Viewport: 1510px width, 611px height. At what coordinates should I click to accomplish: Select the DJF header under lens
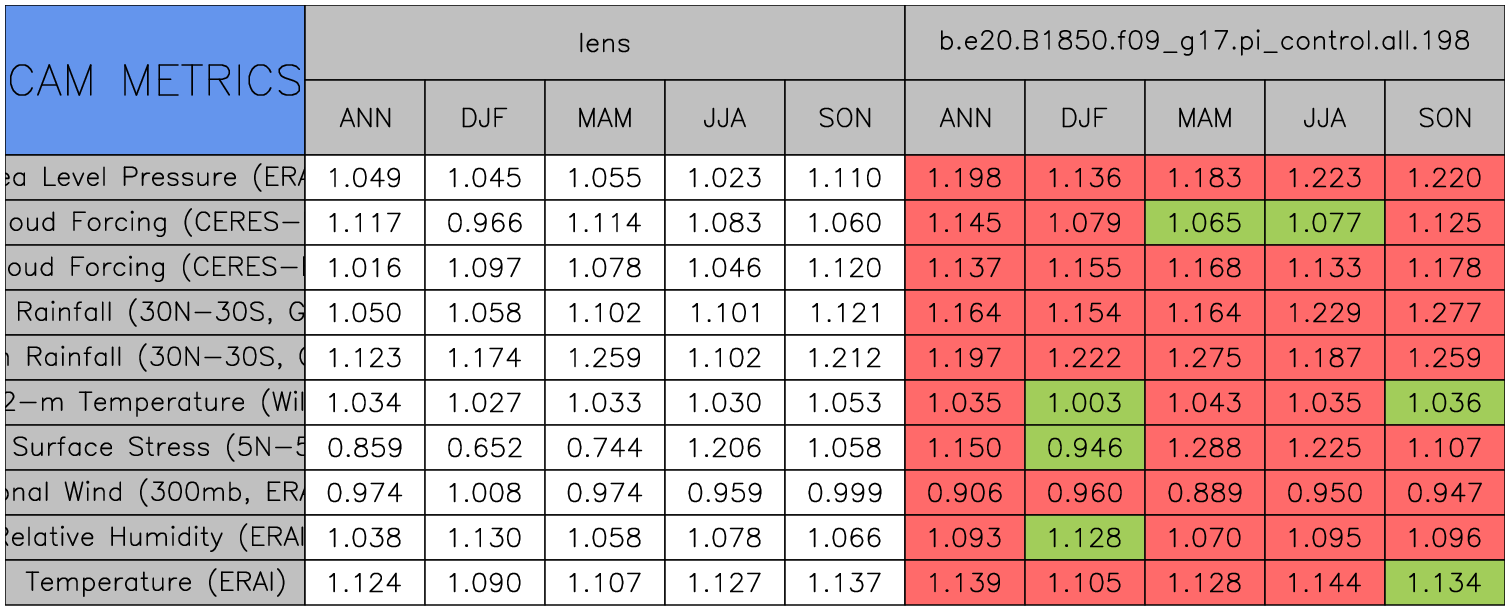[x=485, y=118]
